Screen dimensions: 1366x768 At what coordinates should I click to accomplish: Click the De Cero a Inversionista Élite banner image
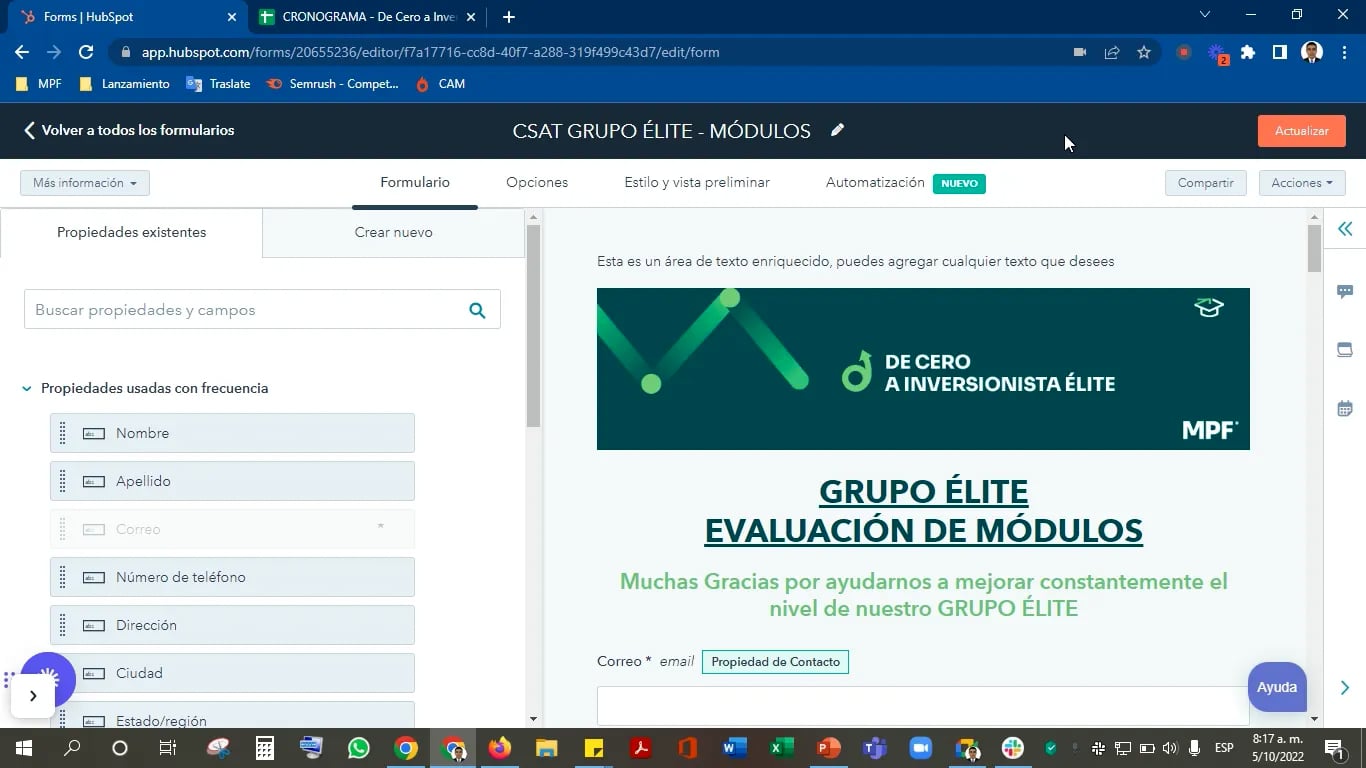coord(923,369)
